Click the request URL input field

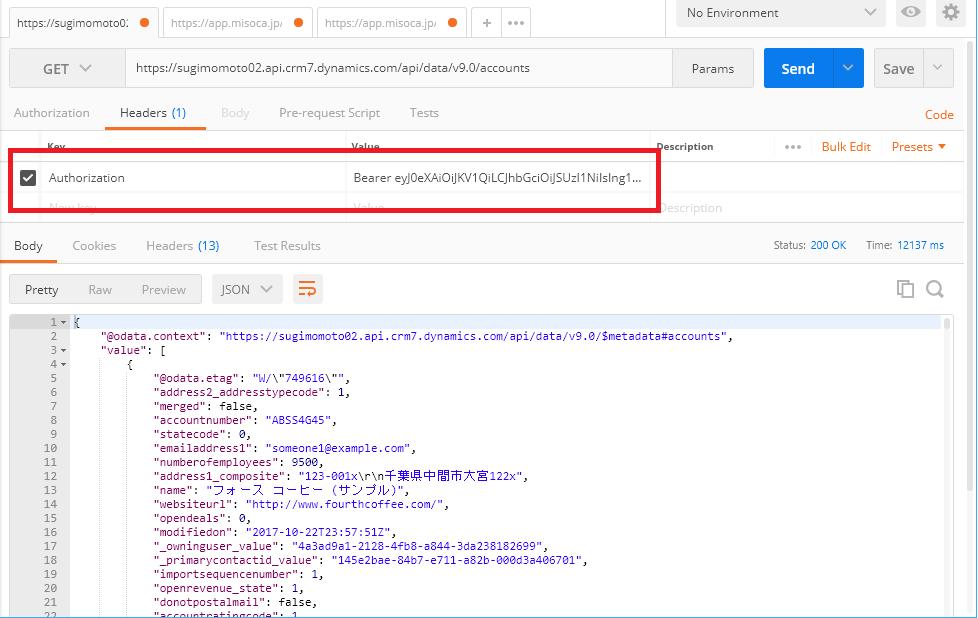click(x=399, y=68)
